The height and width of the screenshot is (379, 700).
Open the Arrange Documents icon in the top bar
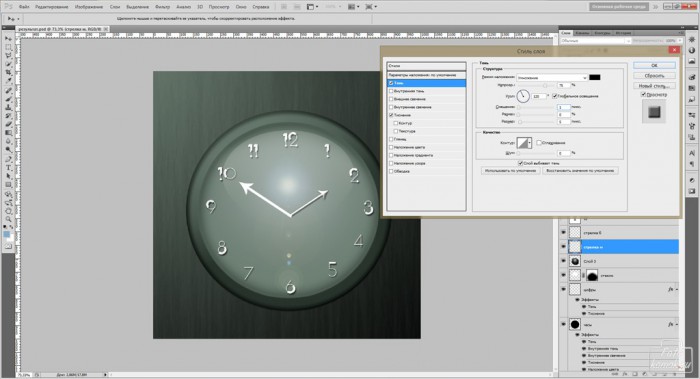[353, 7]
